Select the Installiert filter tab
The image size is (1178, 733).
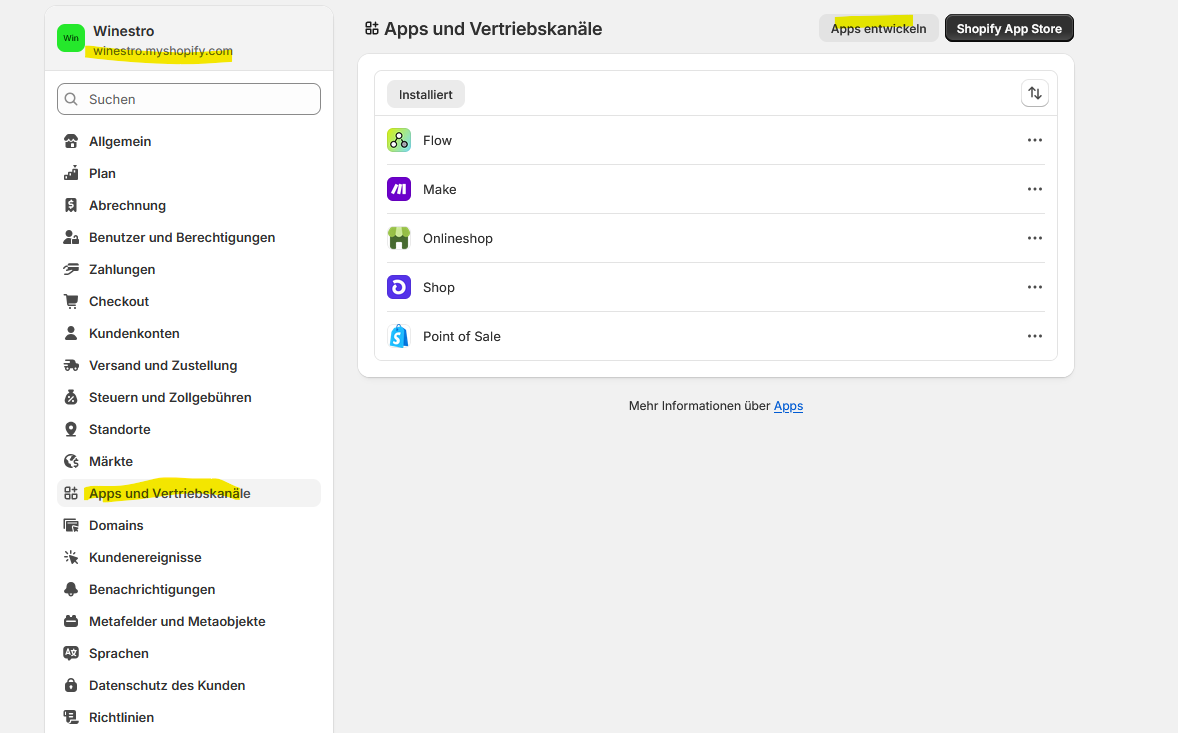[426, 95]
